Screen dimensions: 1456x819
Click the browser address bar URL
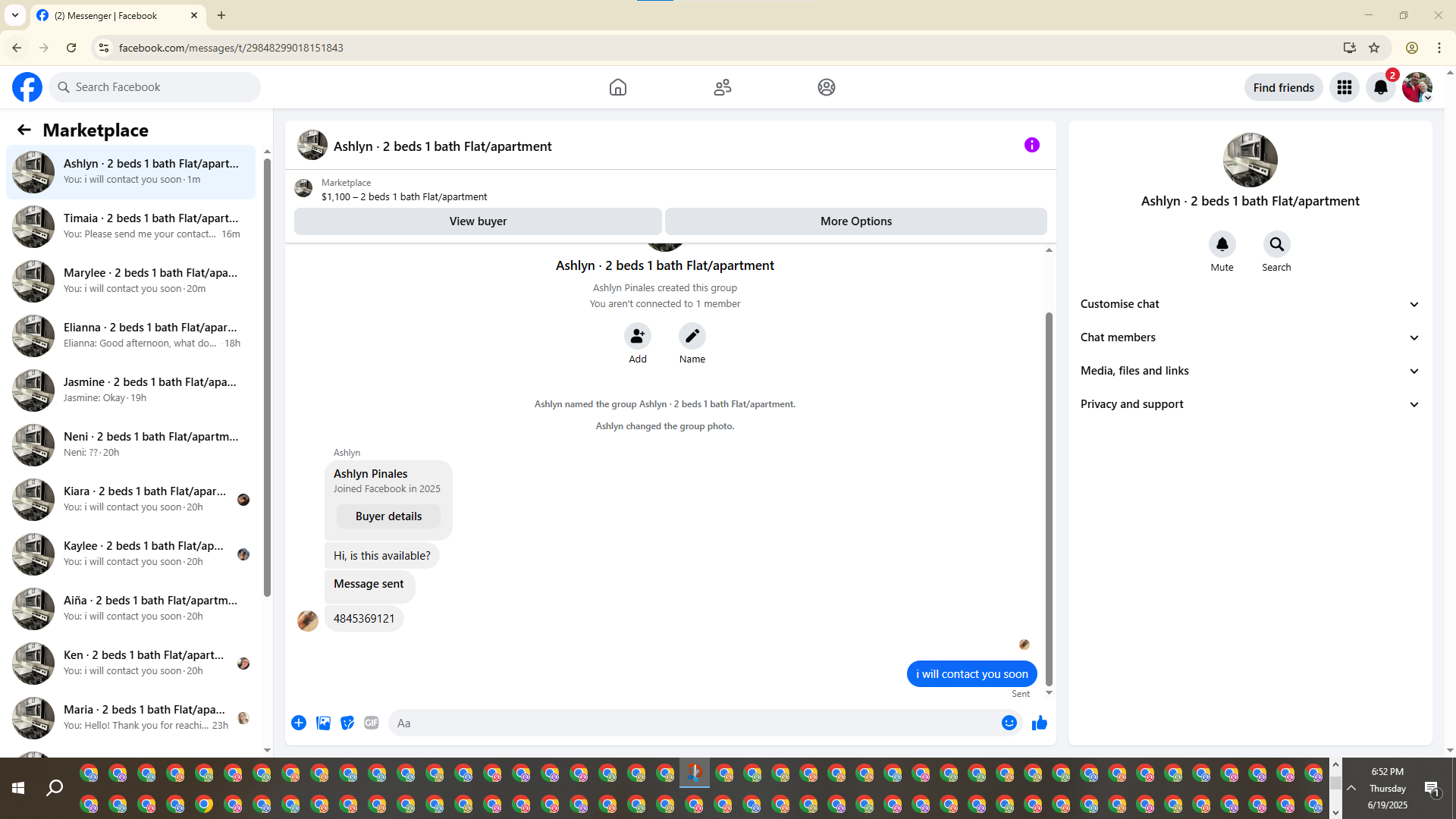(231, 48)
